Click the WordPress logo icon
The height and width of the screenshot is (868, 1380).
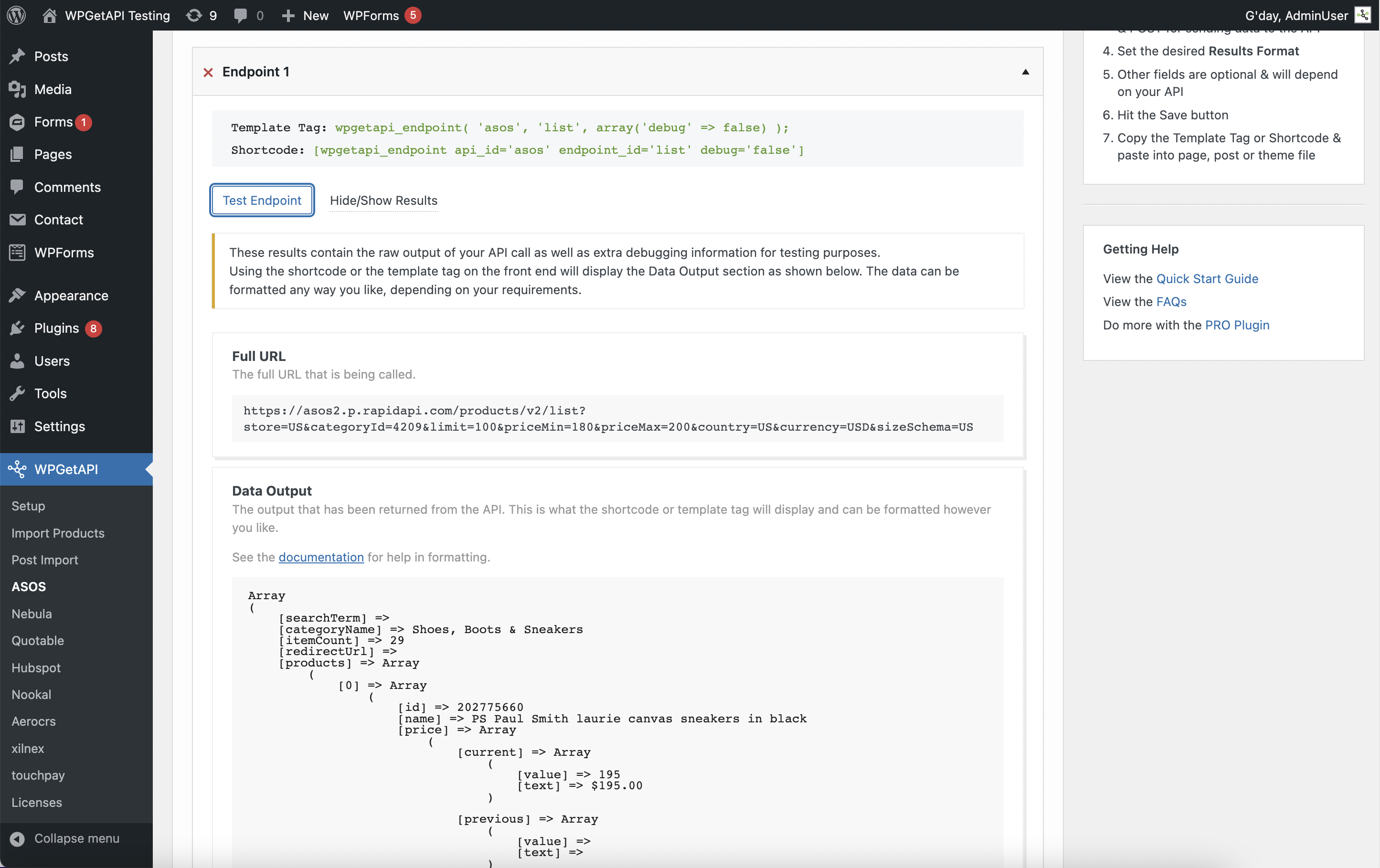(17, 15)
